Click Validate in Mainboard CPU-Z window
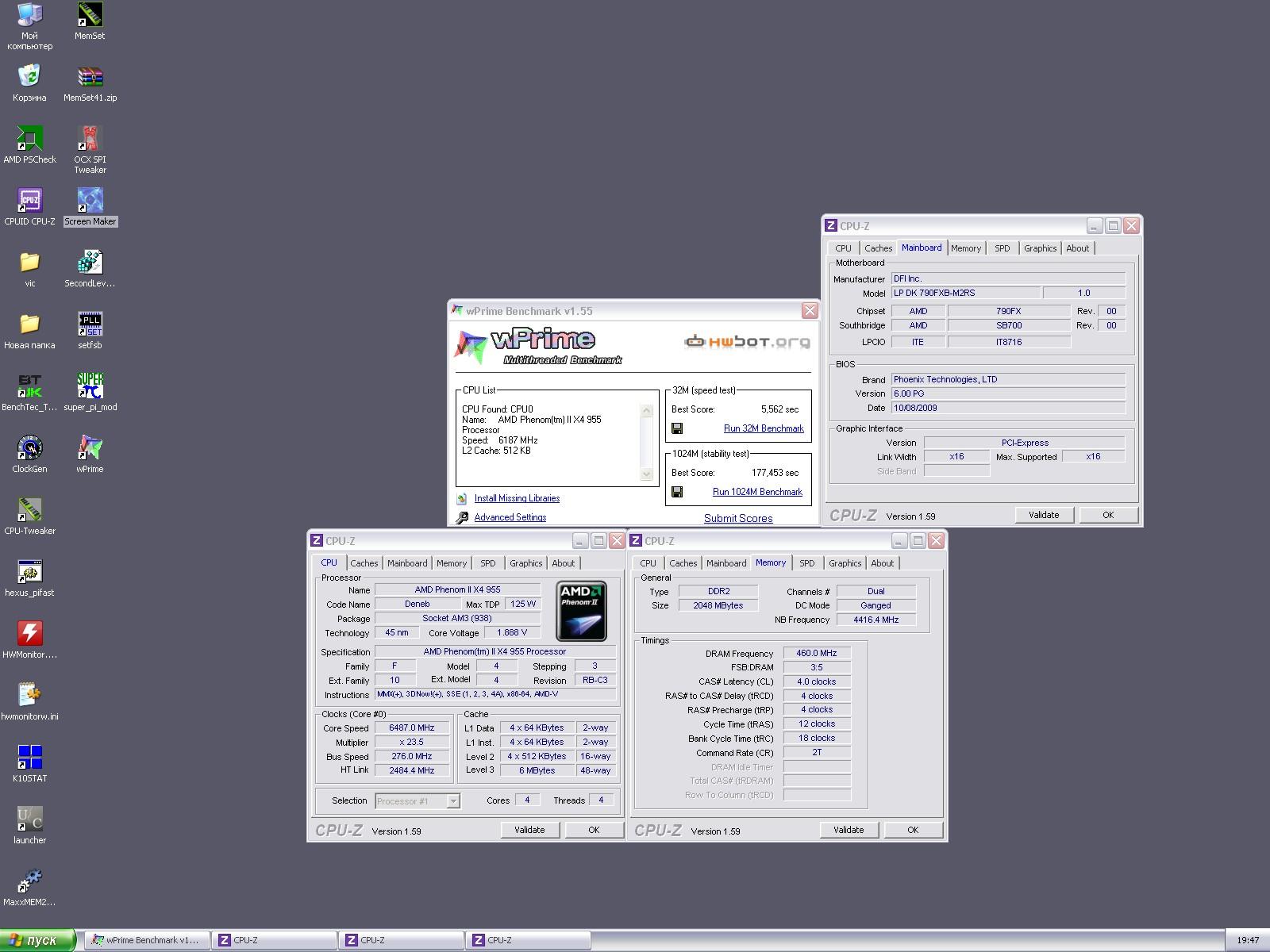 (1044, 515)
